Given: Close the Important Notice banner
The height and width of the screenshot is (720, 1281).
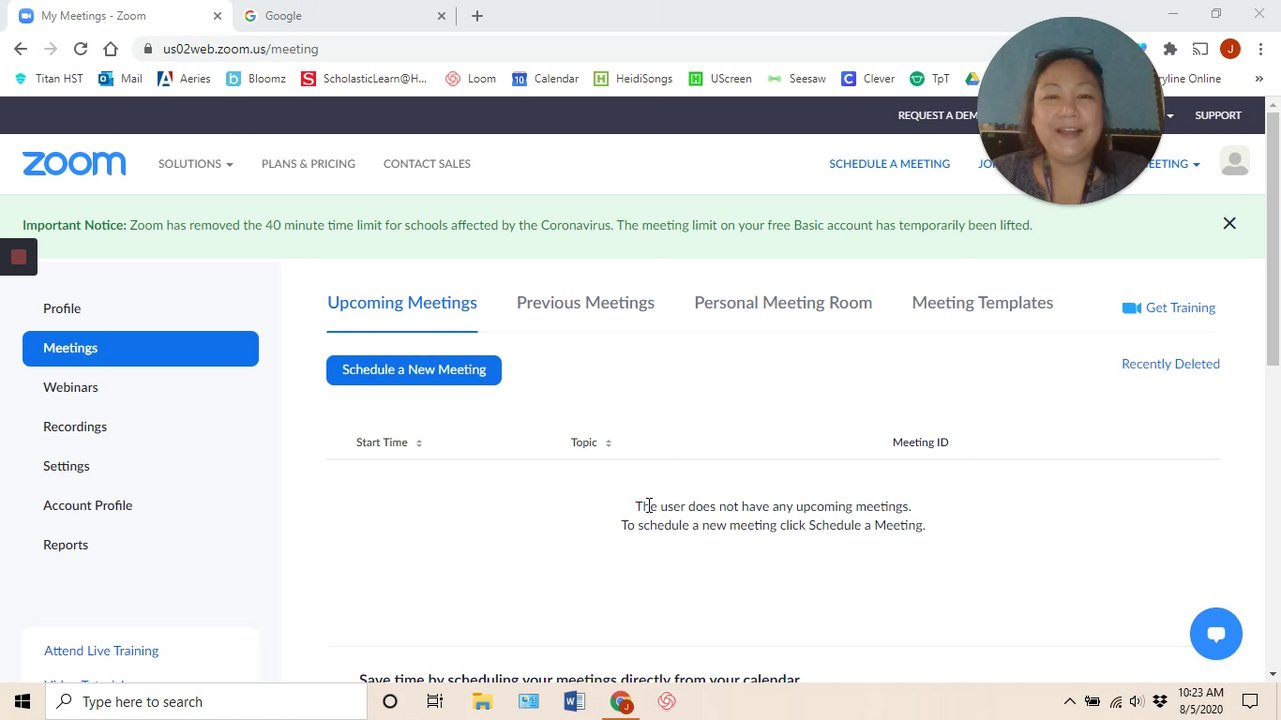Looking at the screenshot, I should coord(1229,223).
